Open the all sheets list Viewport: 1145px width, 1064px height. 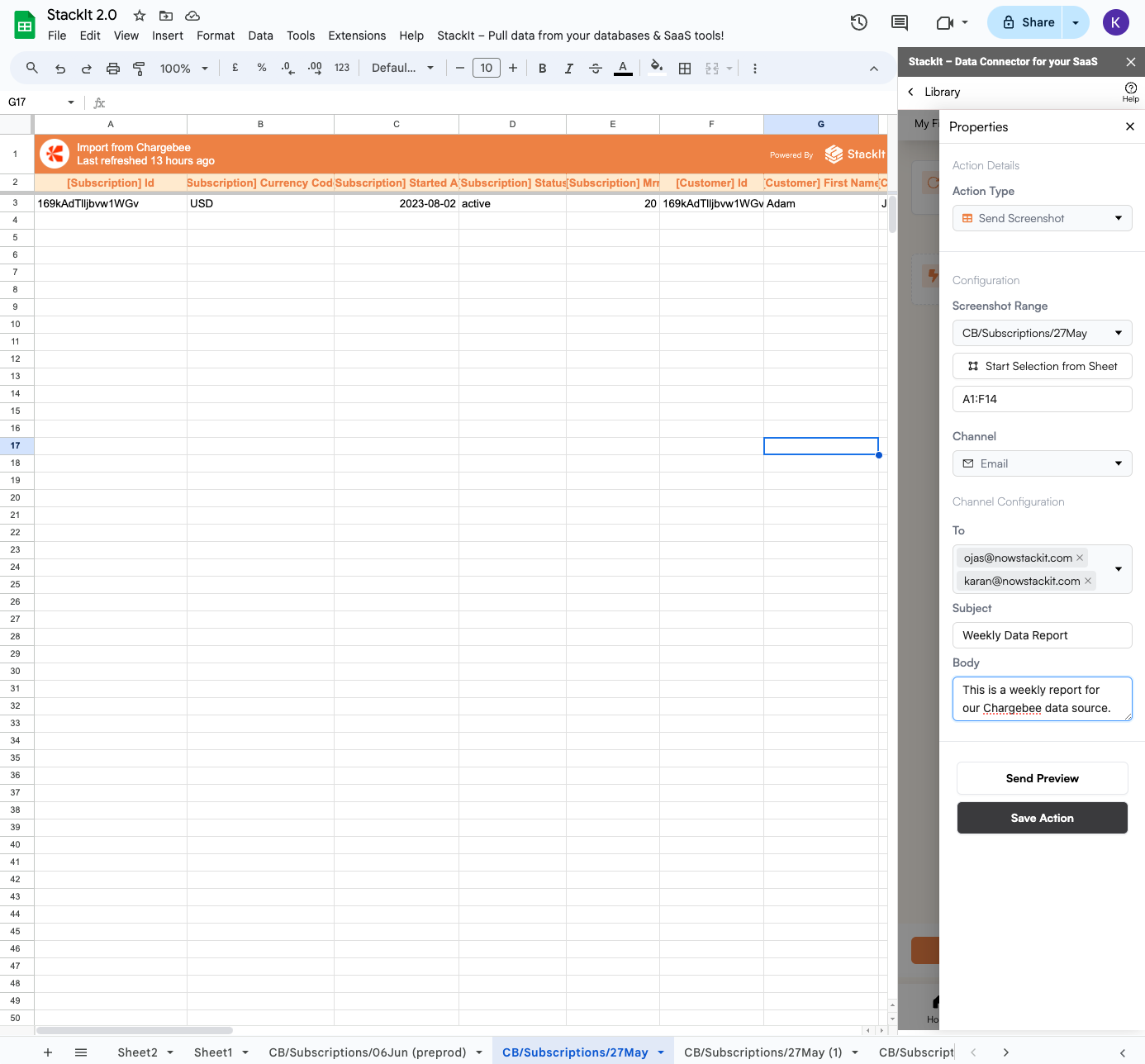tap(81, 1052)
